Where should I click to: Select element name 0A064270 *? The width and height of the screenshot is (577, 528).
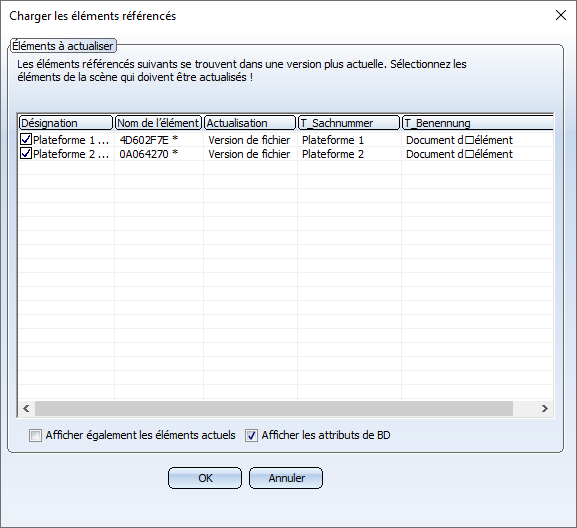[149, 154]
